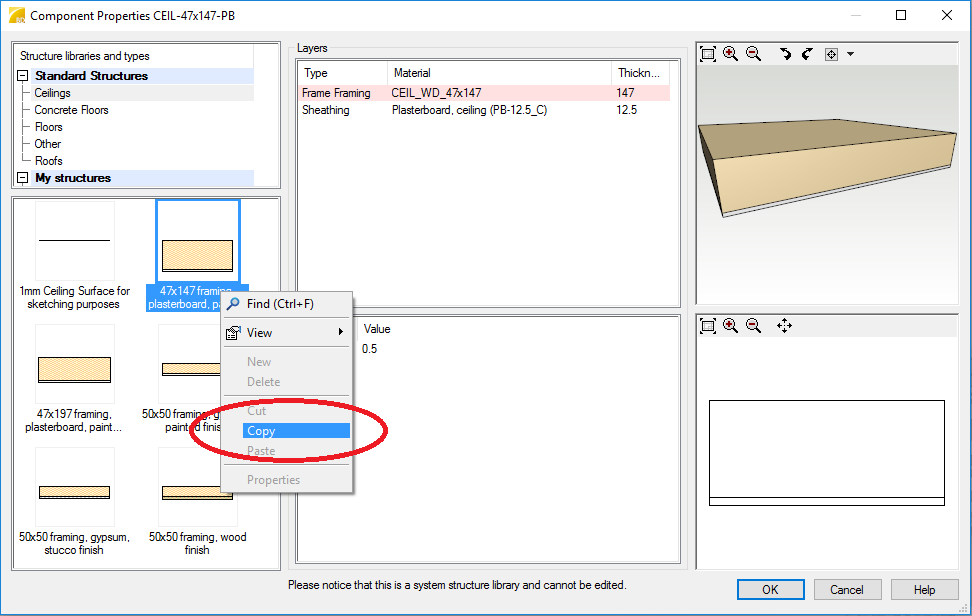The height and width of the screenshot is (616, 972).
Task: Click the Paste context menu entry
Action: click(261, 451)
